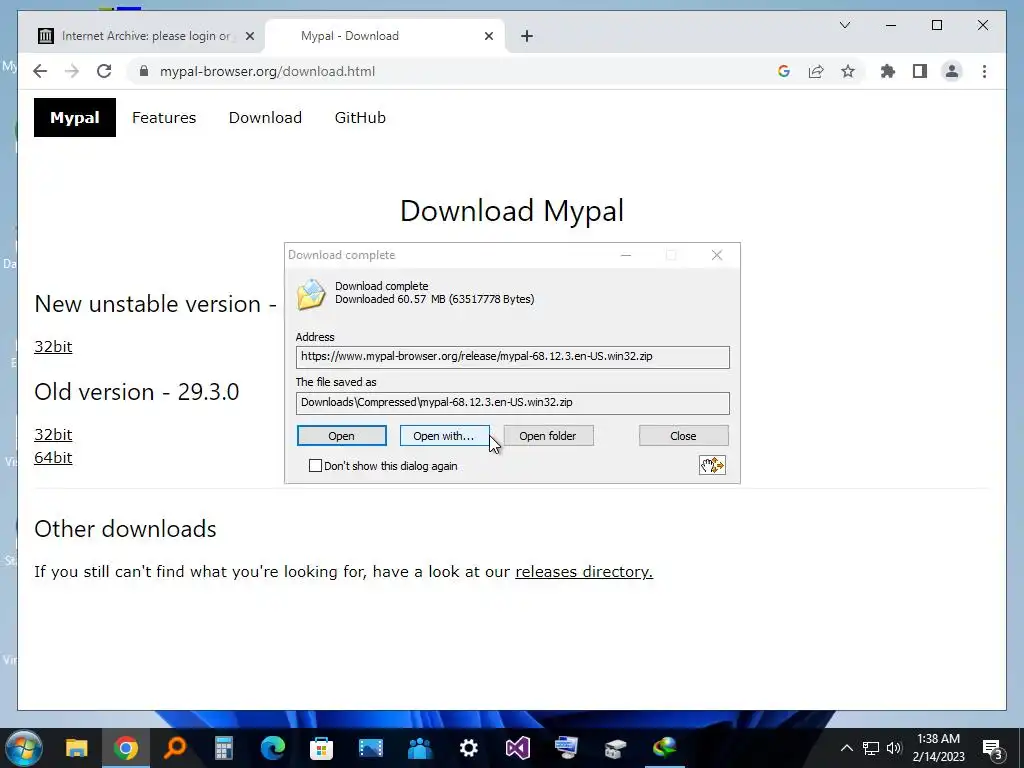Screen dimensions: 1024x768
Task: Click the file saved as path field
Action: [513, 403]
